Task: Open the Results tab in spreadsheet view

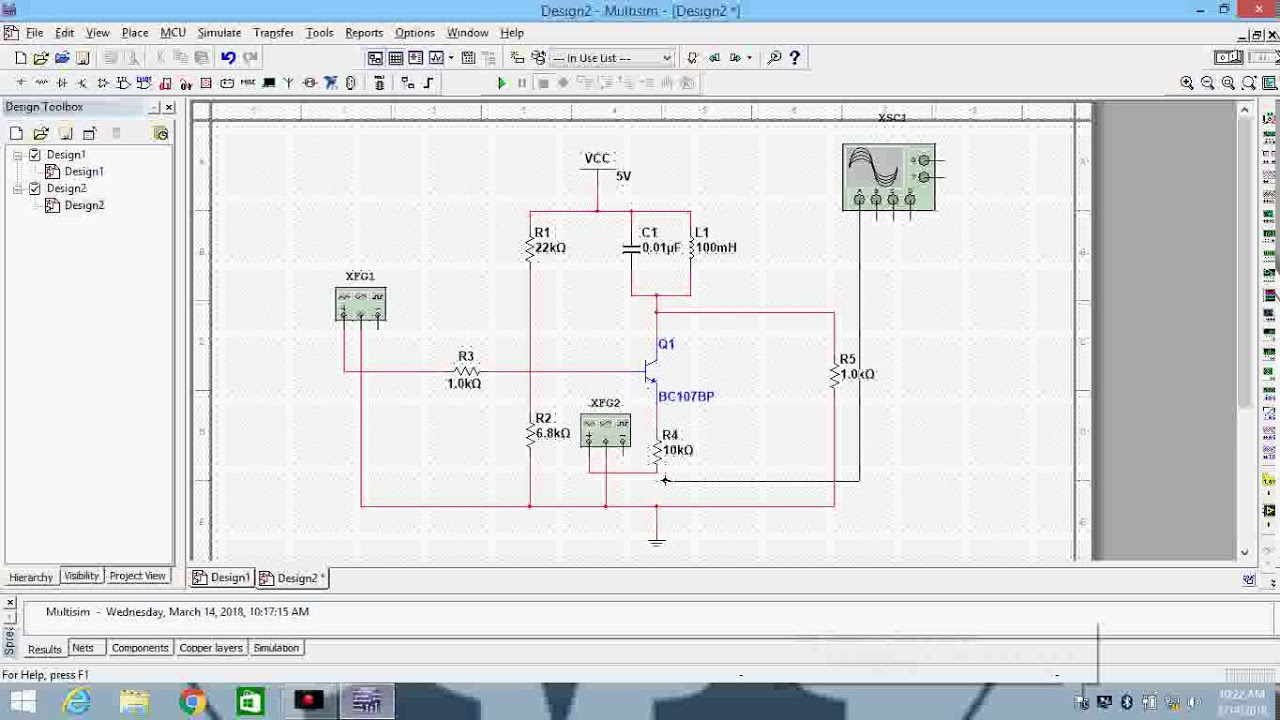Action: click(44, 649)
